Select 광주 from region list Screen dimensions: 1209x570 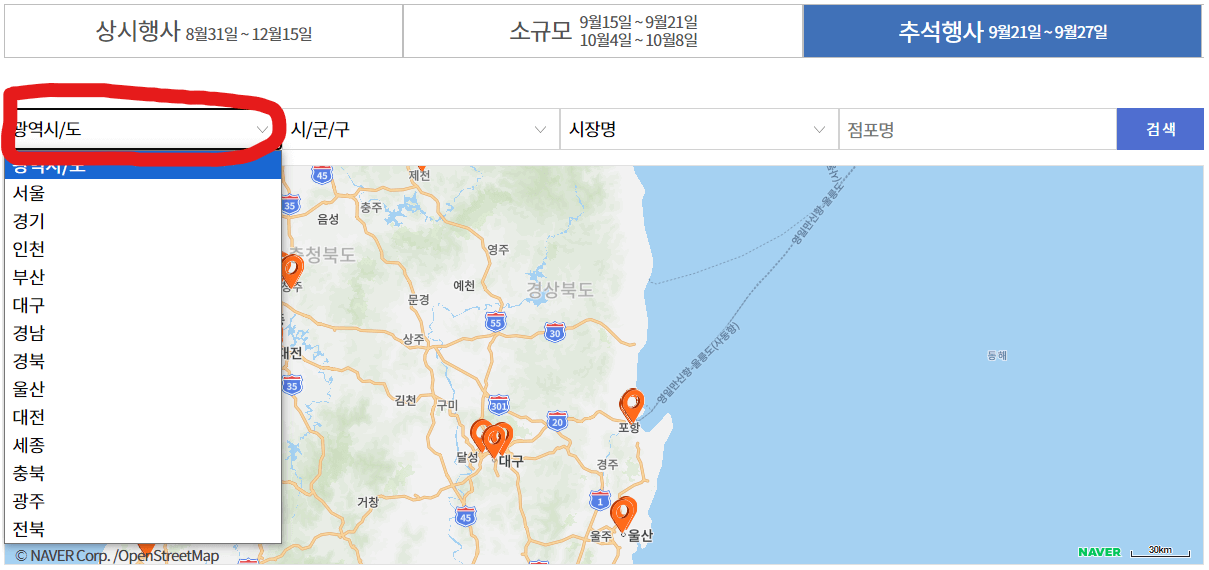coord(143,501)
